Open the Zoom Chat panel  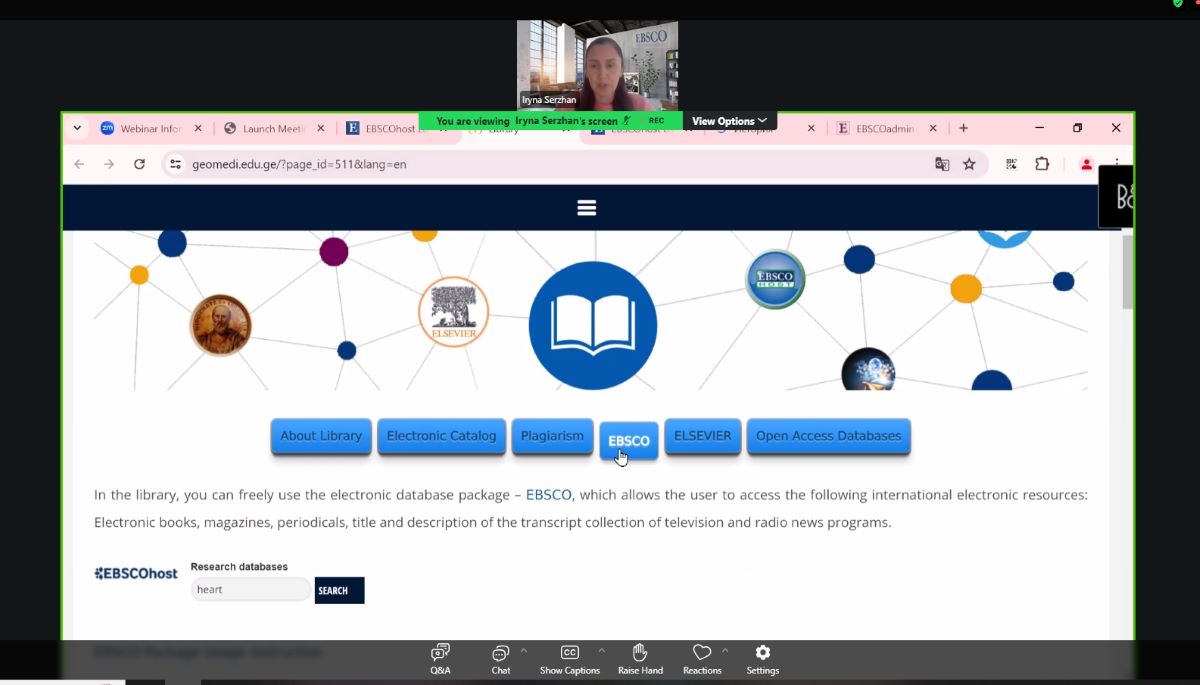pyautogui.click(x=500, y=659)
